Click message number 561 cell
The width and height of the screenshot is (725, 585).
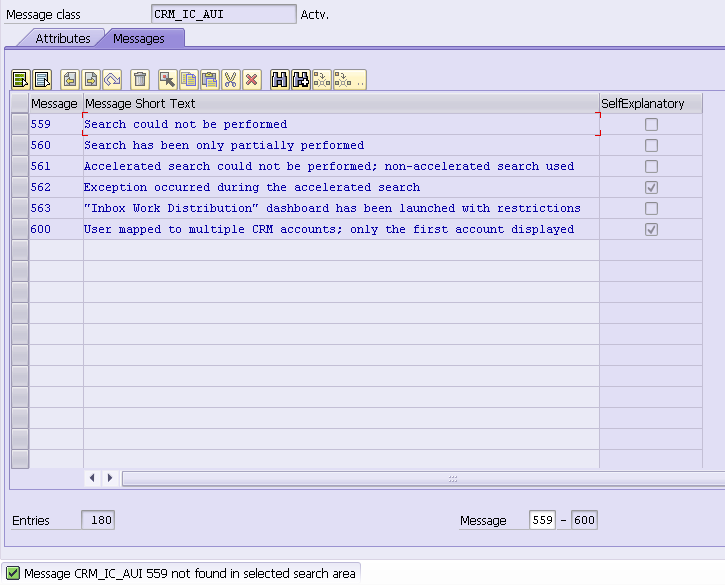(x=56, y=166)
